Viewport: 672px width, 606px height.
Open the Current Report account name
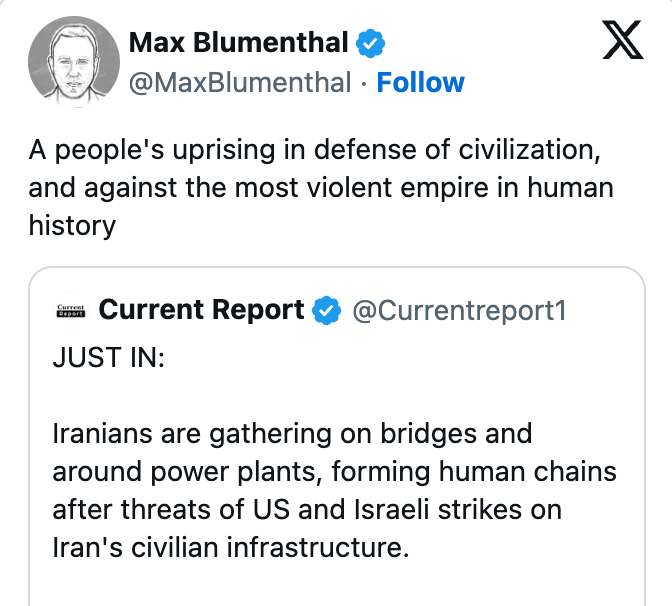click(x=201, y=311)
